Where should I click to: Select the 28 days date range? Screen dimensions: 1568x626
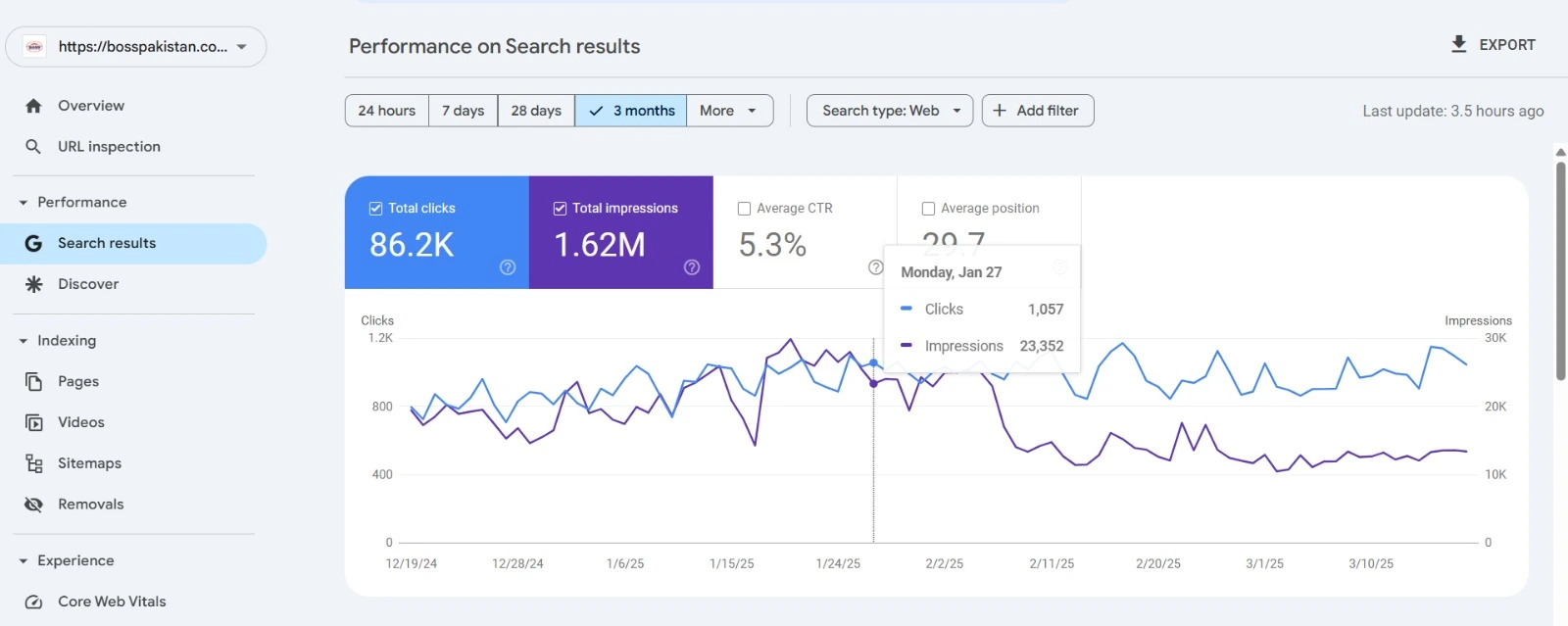click(536, 111)
